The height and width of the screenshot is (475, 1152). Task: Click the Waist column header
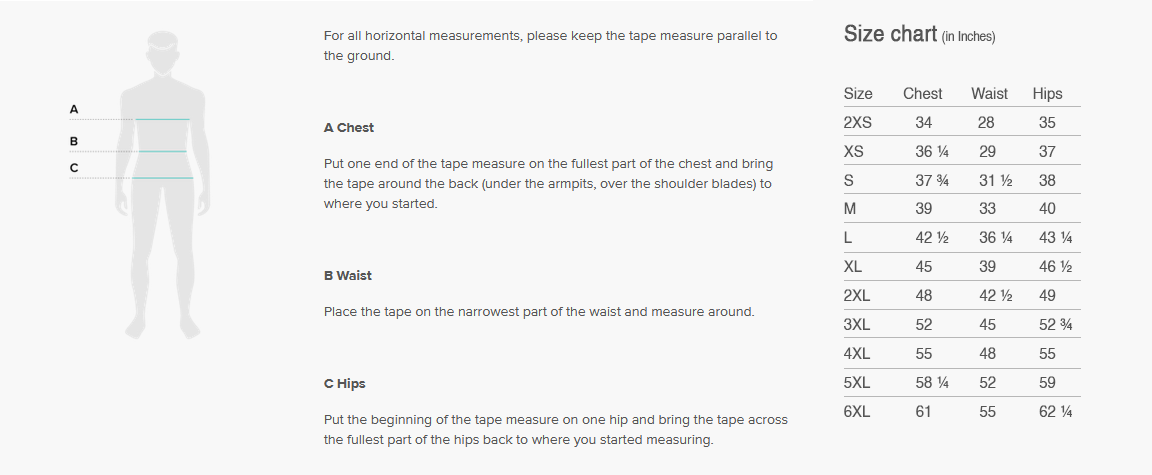point(989,94)
